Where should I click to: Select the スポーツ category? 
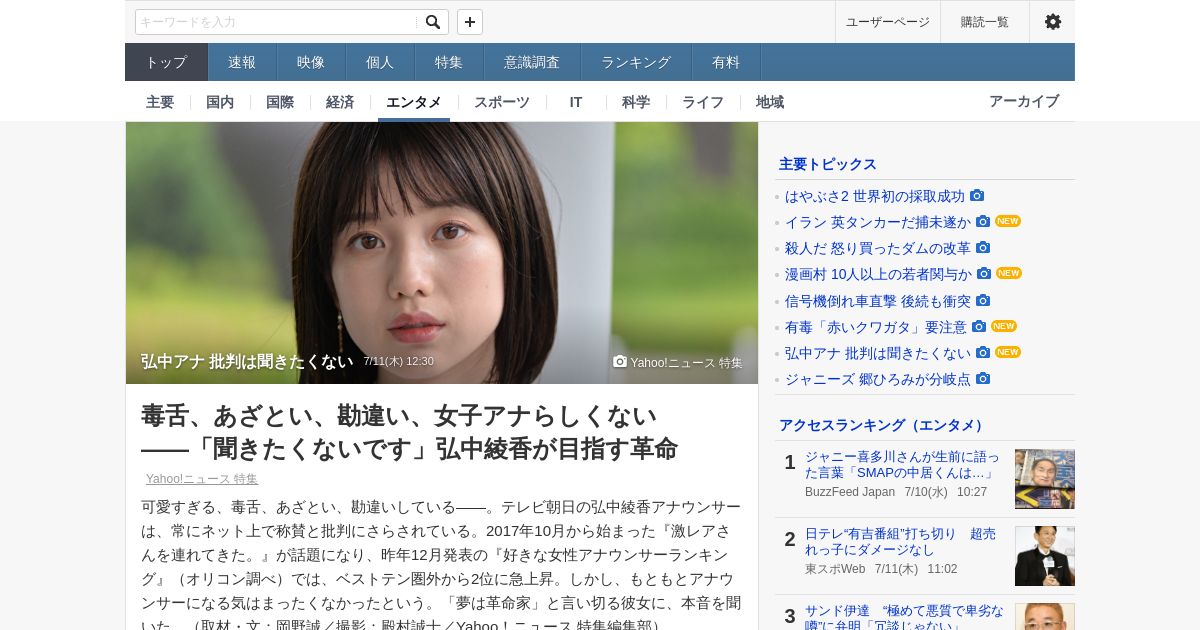pyautogui.click(x=502, y=102)
